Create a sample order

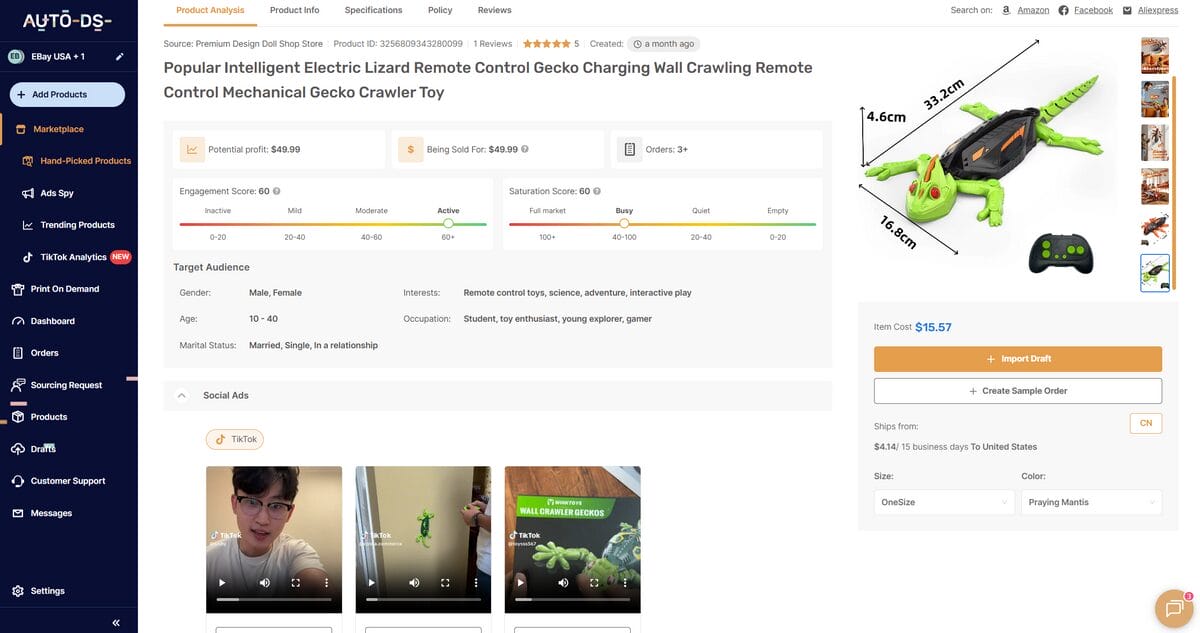[x=1018, y=390]
